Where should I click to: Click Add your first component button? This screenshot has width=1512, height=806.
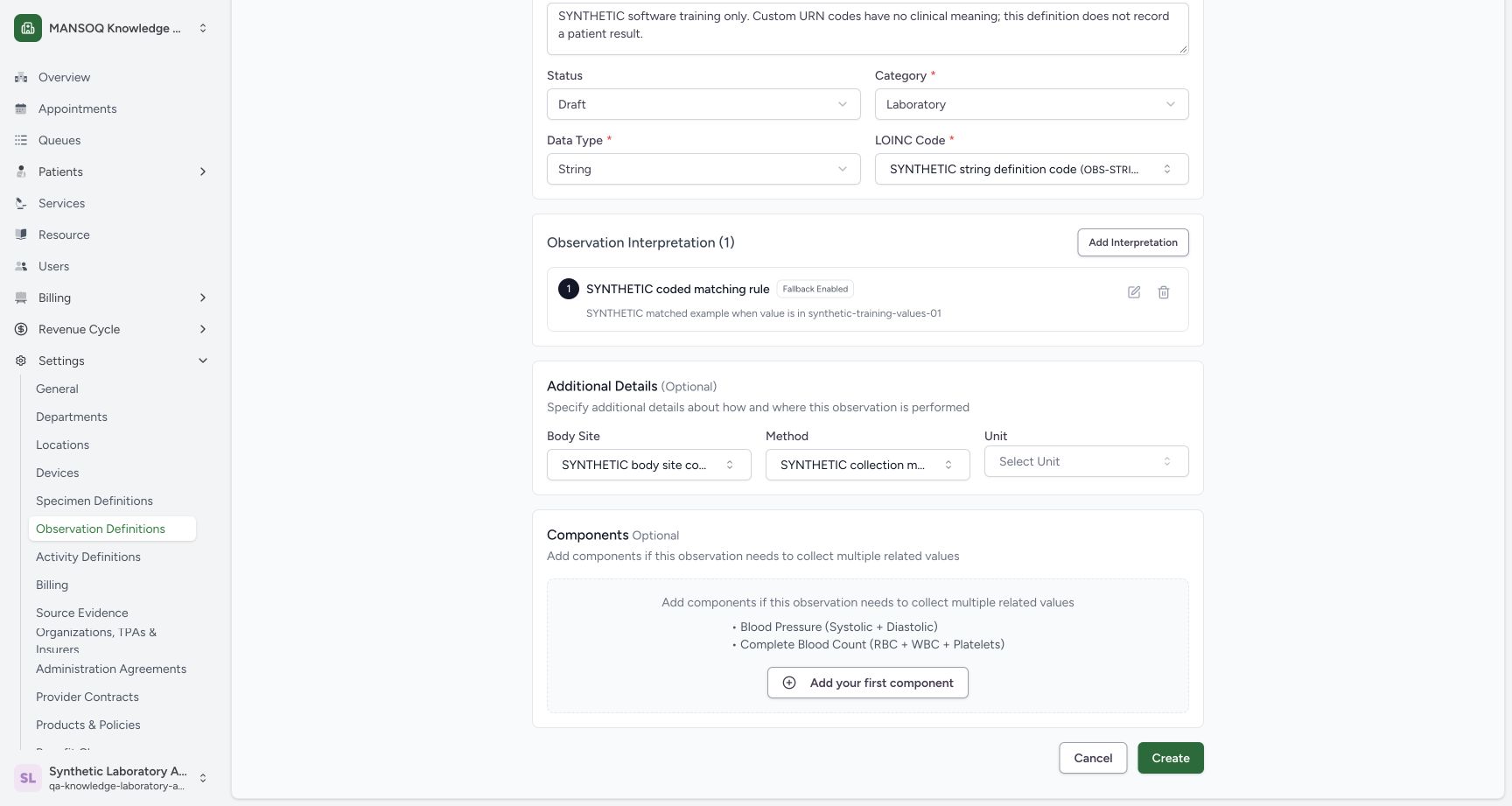(868, 683)
